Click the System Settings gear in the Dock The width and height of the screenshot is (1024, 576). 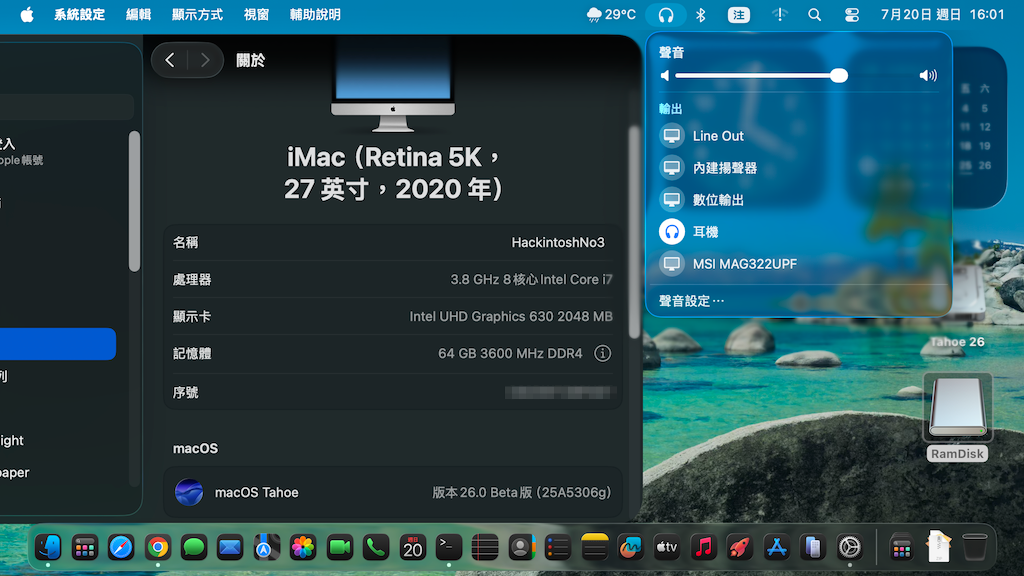pos(850,547)
